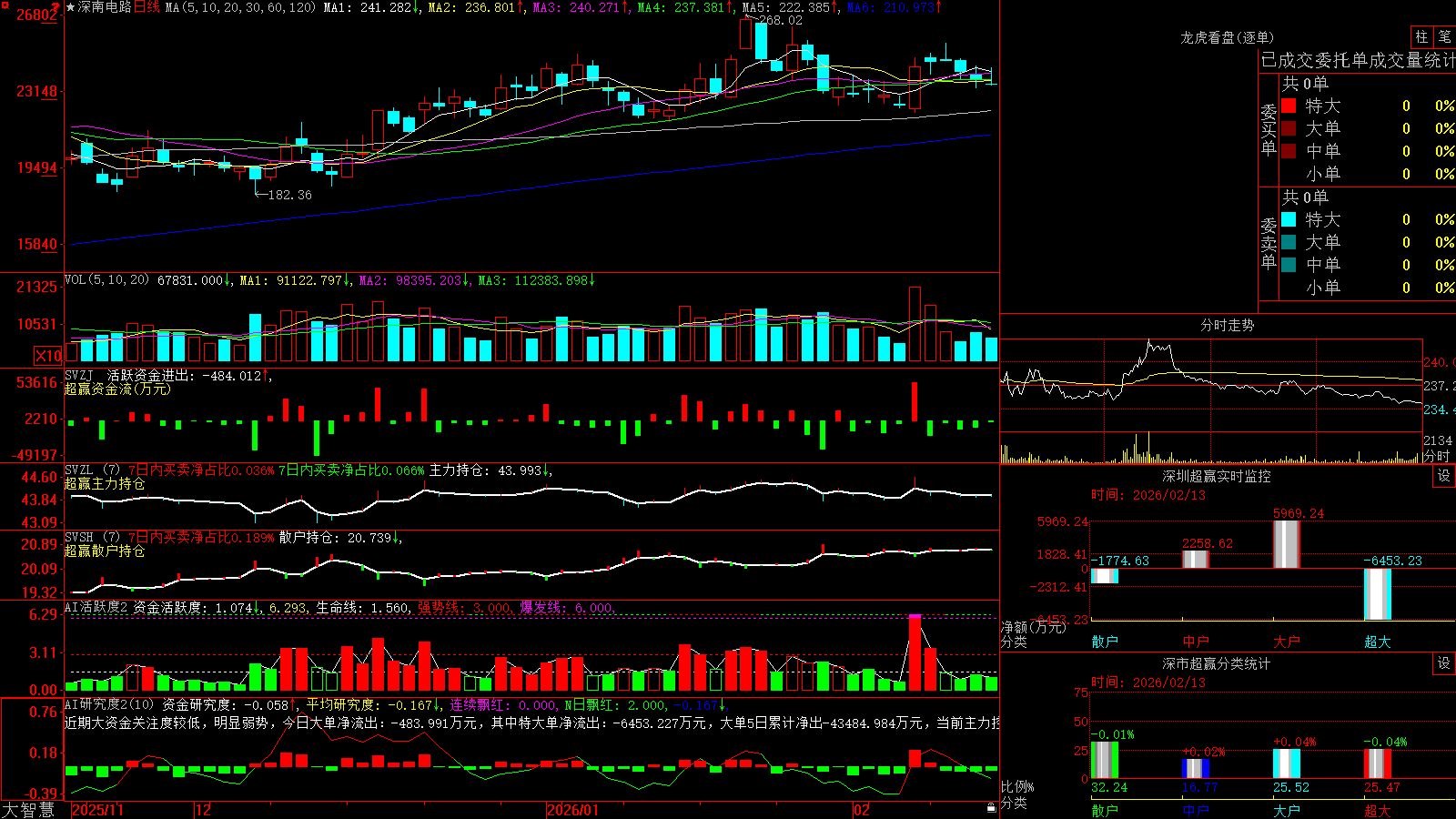Click the 时间: 2026/02/13 in real-time monitor
Screen dimensions: 1456x819
[x=1148, y=495]
